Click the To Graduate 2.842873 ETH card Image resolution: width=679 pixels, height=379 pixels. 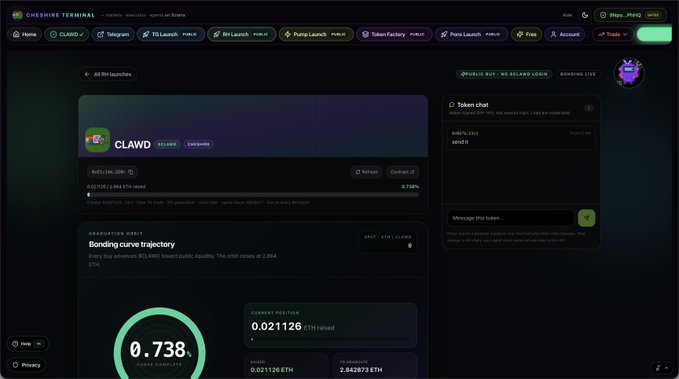(375, 366)
